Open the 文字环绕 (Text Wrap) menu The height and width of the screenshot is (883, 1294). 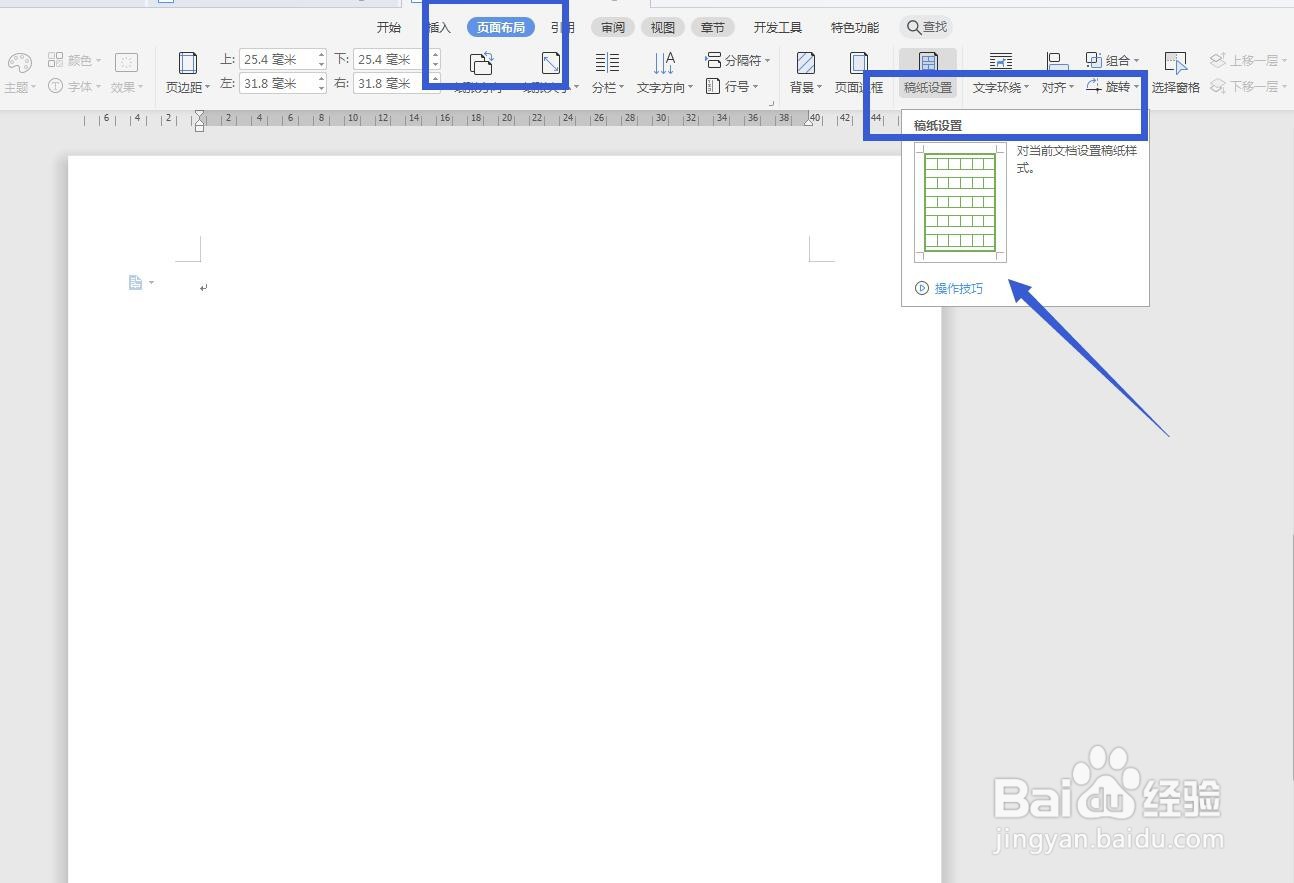[x=1001, y=73]
